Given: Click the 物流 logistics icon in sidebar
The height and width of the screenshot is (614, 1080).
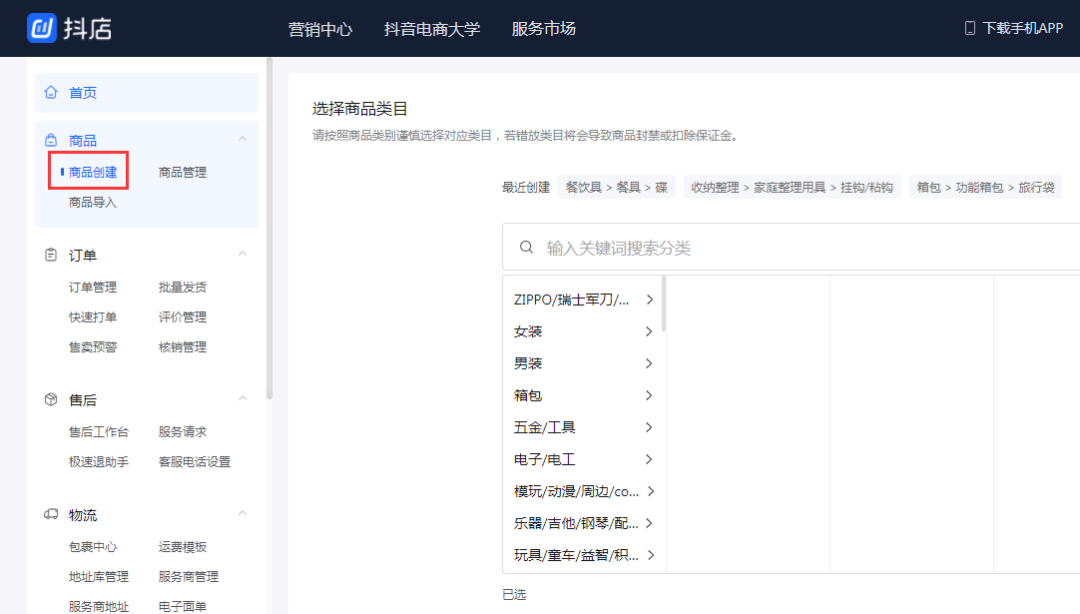Looking at the screenshot, I should [50, 514].
